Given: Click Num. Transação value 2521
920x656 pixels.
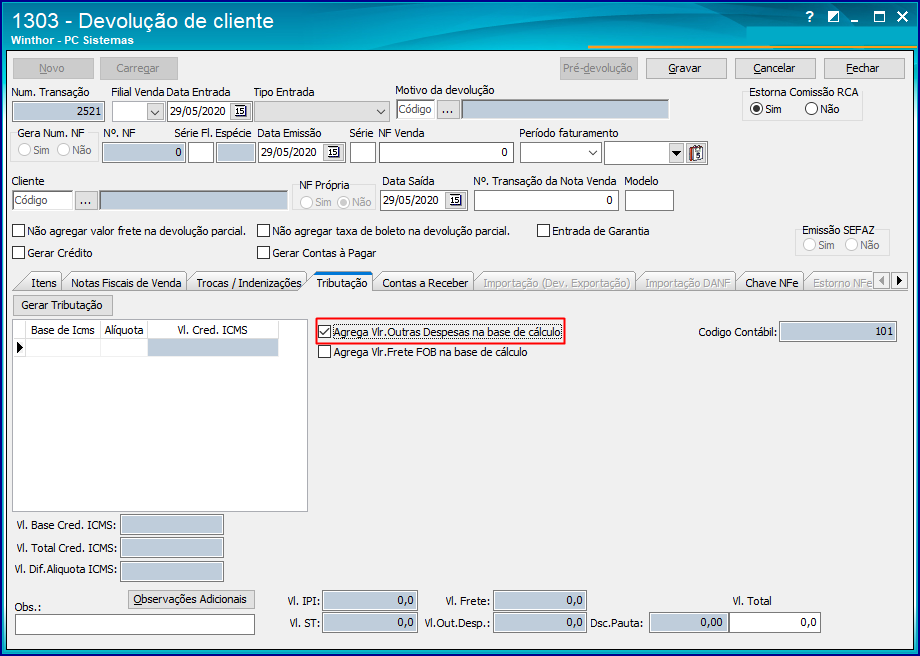Looking at the screenshot, I should [x=58, y=111].
